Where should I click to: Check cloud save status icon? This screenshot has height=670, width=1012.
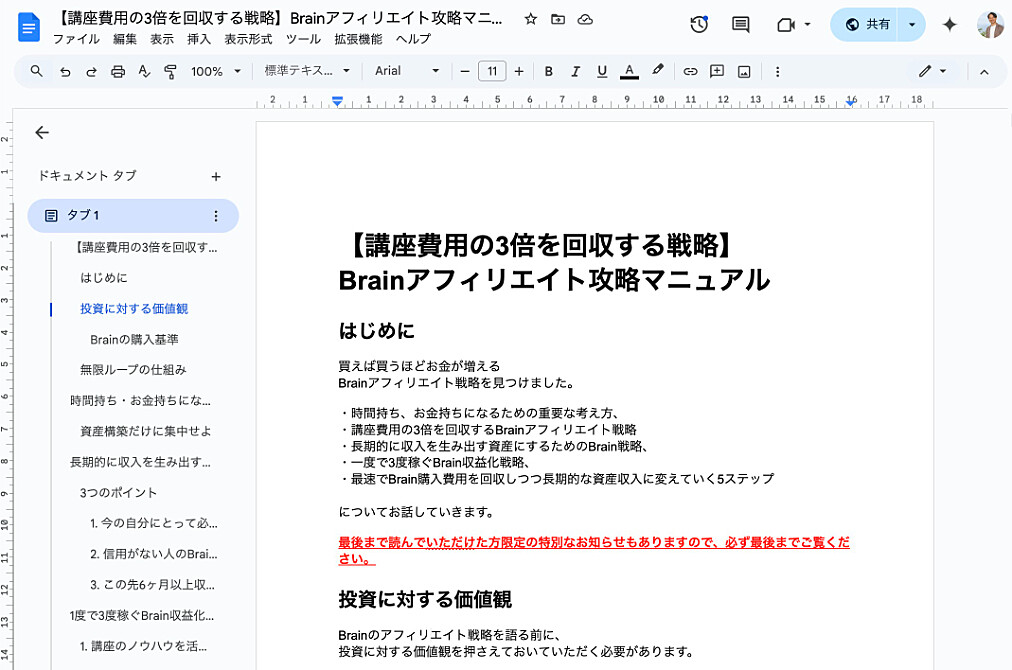tap(585, 19)
